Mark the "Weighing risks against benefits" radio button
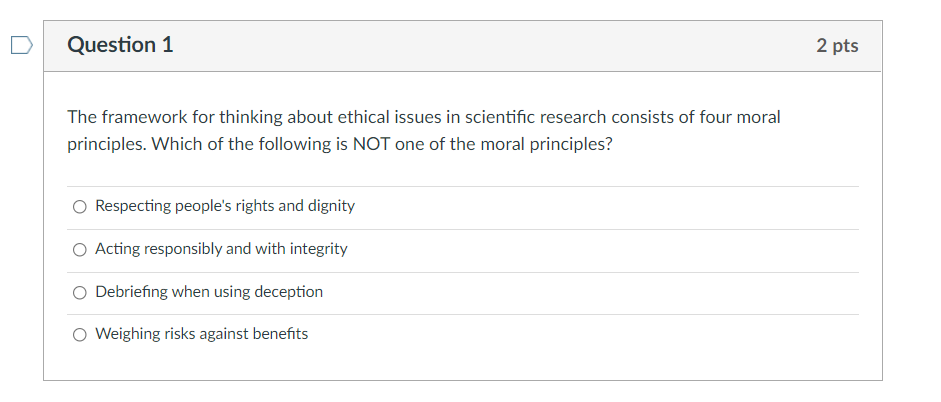 80,335
